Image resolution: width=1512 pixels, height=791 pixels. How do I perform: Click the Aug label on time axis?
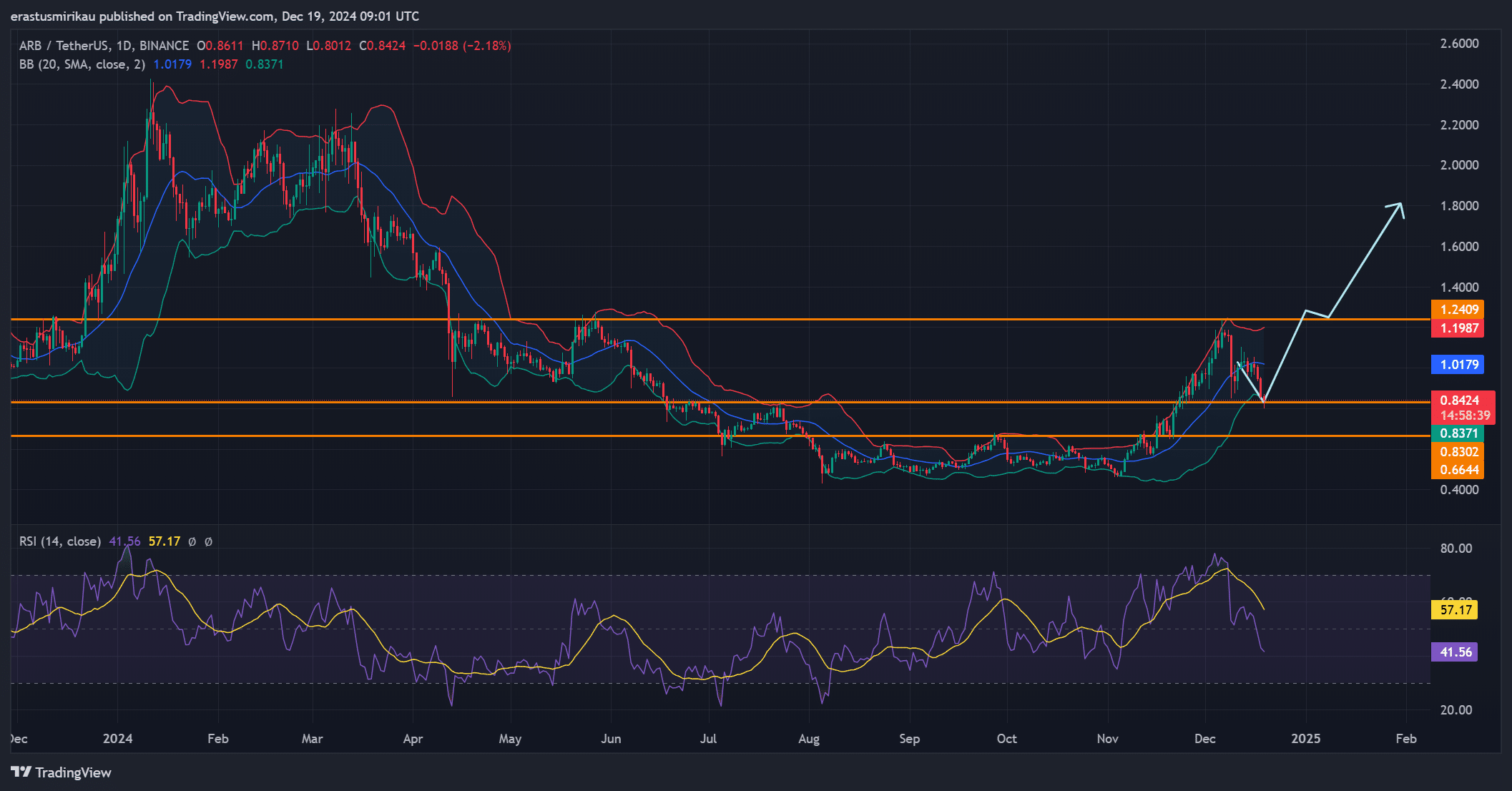(809, 739)
